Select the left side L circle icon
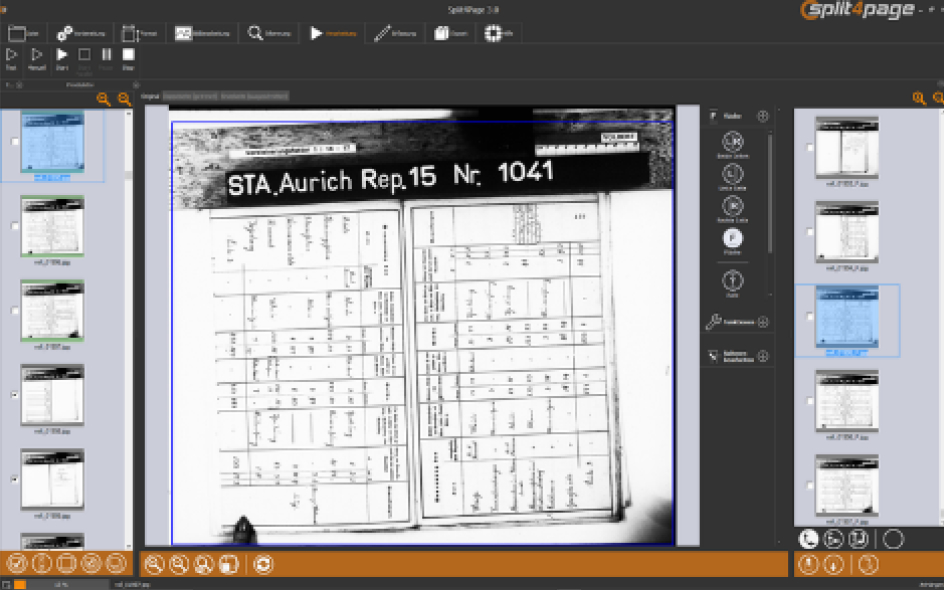Viewport: 944px width, 590px height. click(x=733, y=174)
